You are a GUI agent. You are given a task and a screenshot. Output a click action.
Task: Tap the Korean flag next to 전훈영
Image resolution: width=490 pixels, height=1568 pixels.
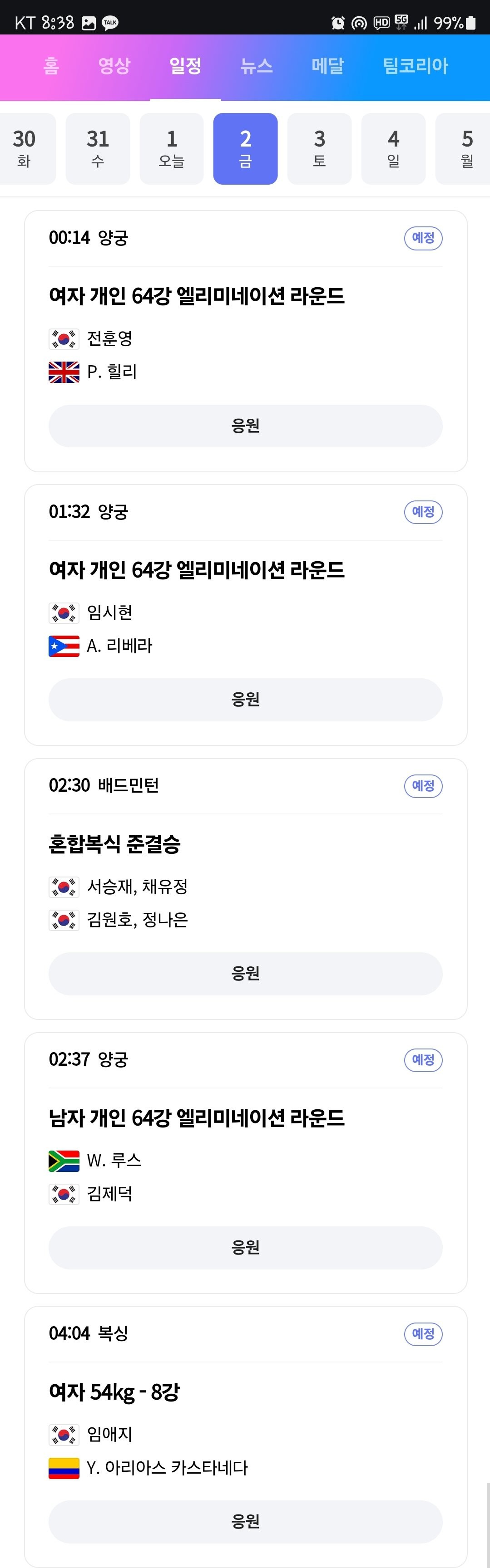tap(64, 339)
